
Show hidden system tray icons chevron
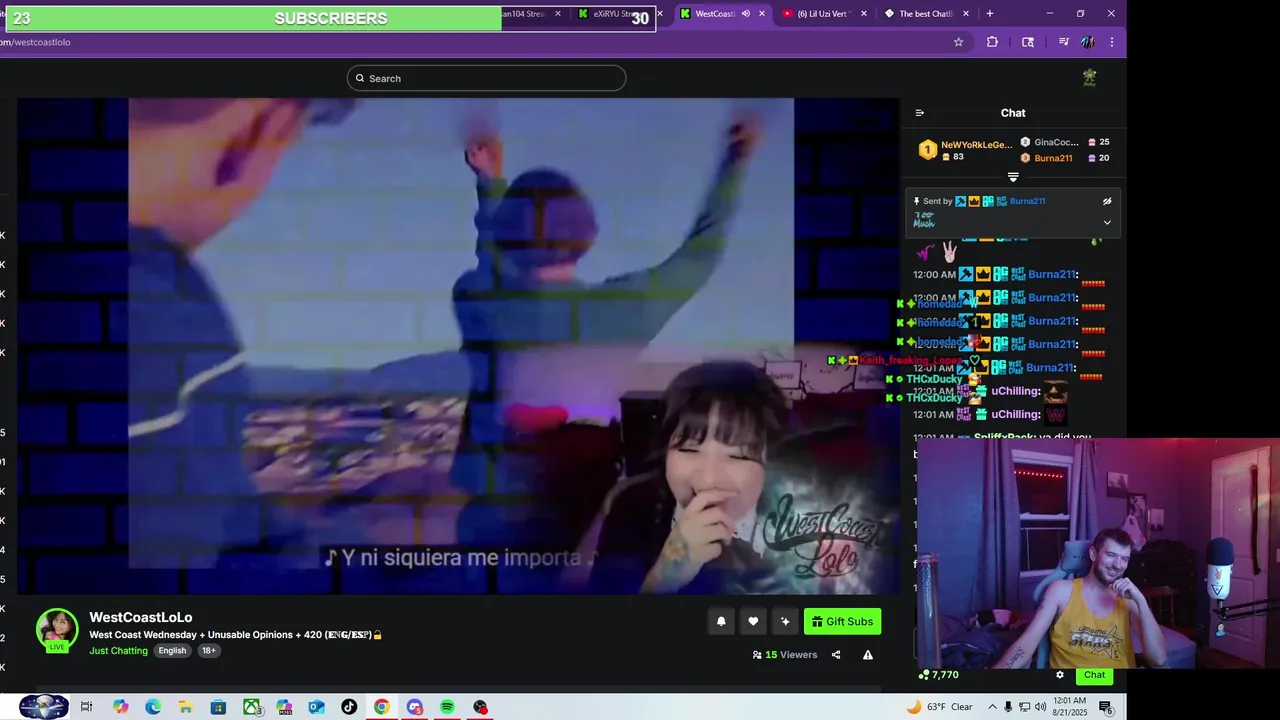coord(993,707)
